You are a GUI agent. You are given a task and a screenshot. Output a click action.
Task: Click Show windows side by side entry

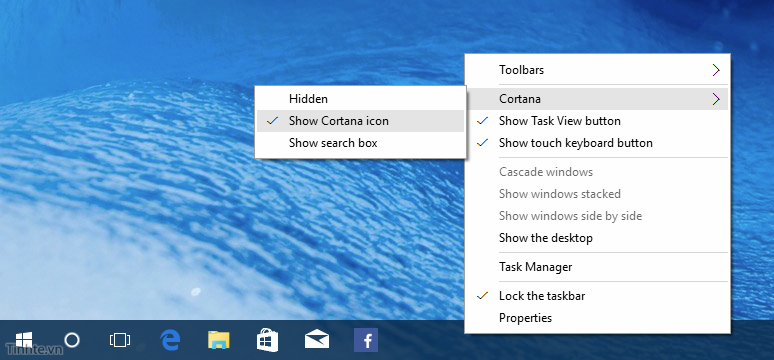pyautogui.click(x=597, y=216)
